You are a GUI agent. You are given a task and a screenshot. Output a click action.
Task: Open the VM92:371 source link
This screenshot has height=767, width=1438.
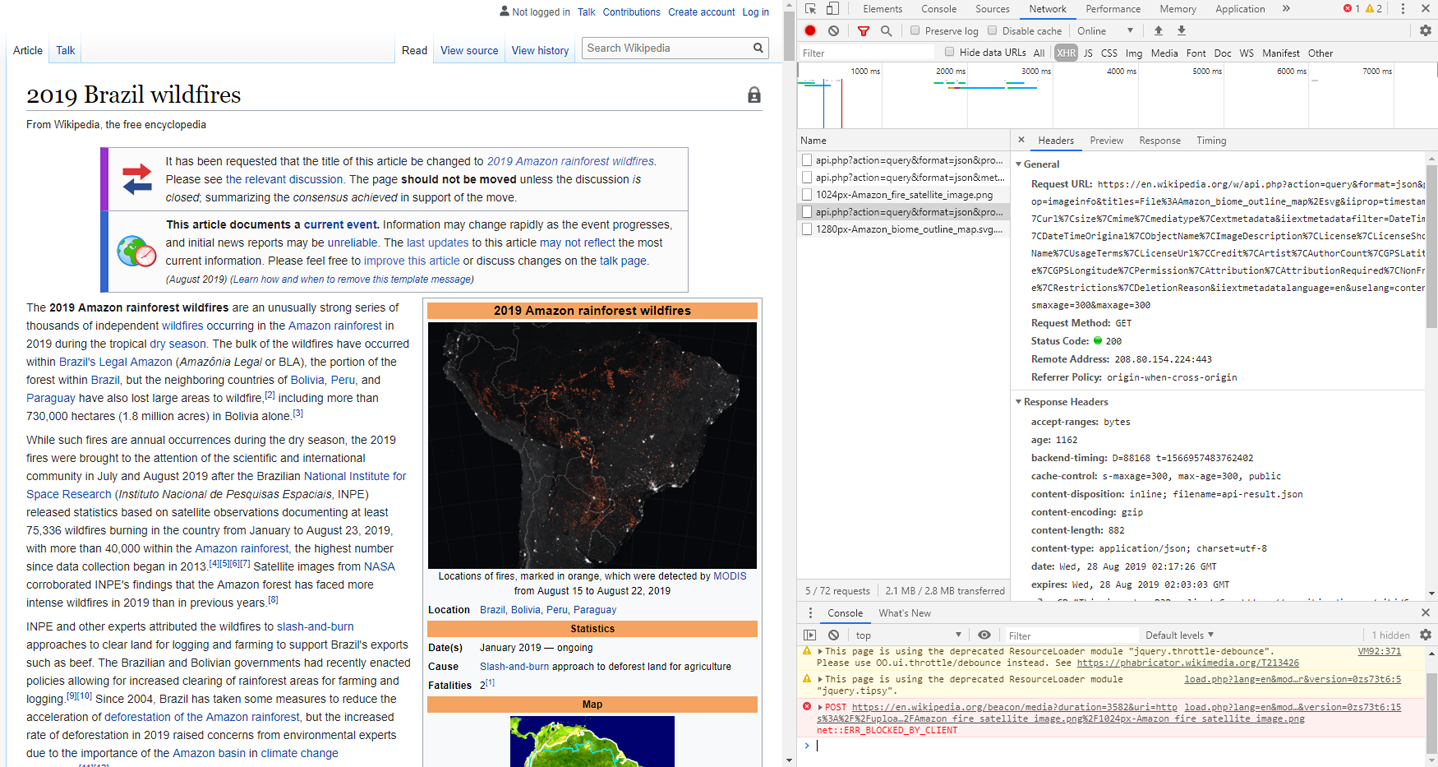point(1379,651)
